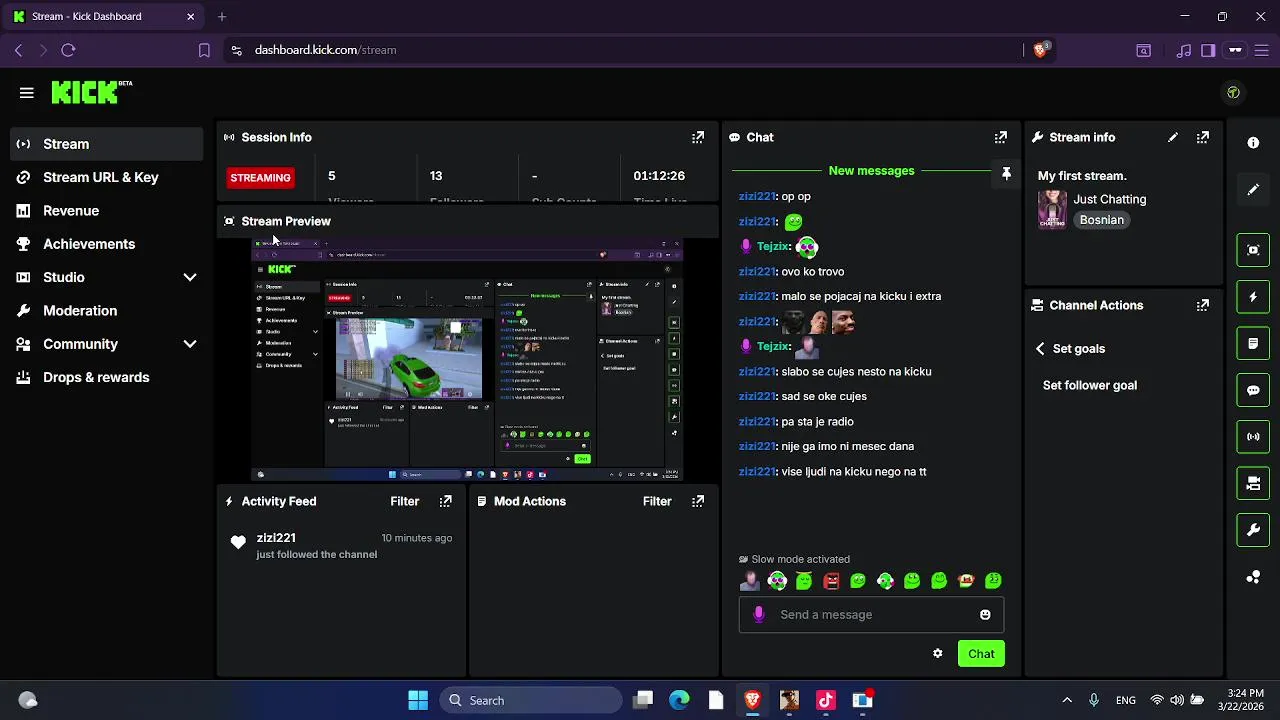The image size is (1280, 720).
Task: Open the Activity Feed Filter
Action: coord(405,501)
